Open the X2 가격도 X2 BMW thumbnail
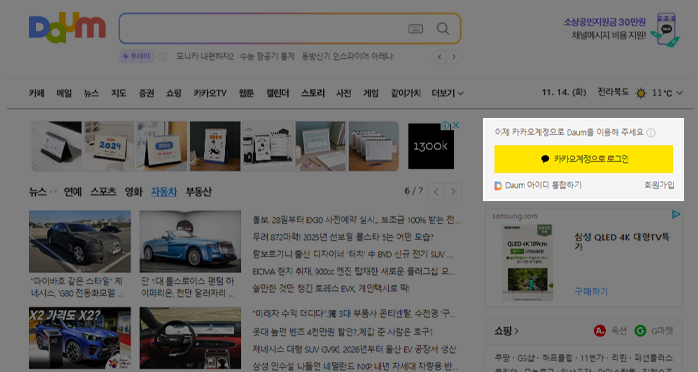The width and height of the screenshot is (698, 372). [x=80, y=338]
